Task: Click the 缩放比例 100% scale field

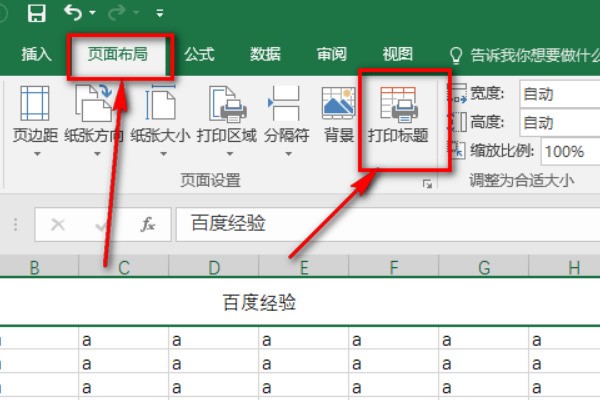Action: click(568, 152)
